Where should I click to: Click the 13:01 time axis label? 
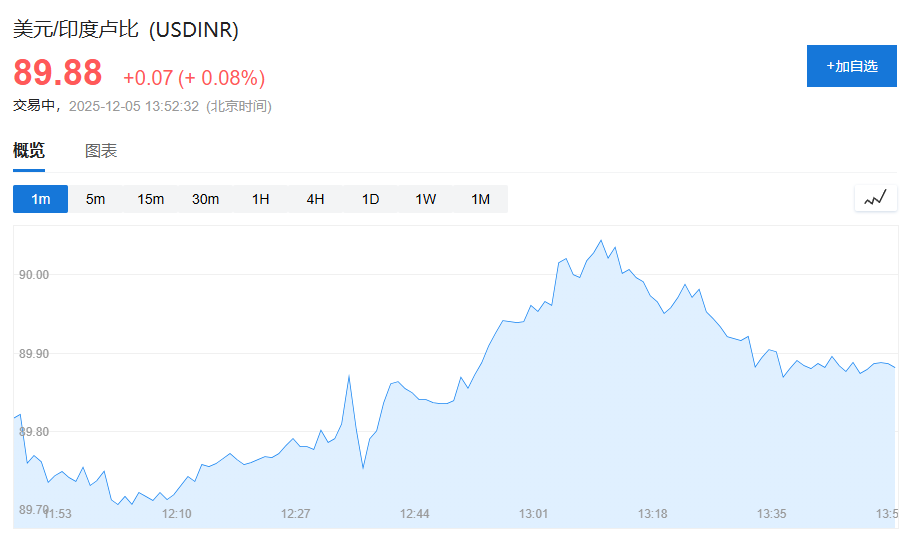coord(534,514)
